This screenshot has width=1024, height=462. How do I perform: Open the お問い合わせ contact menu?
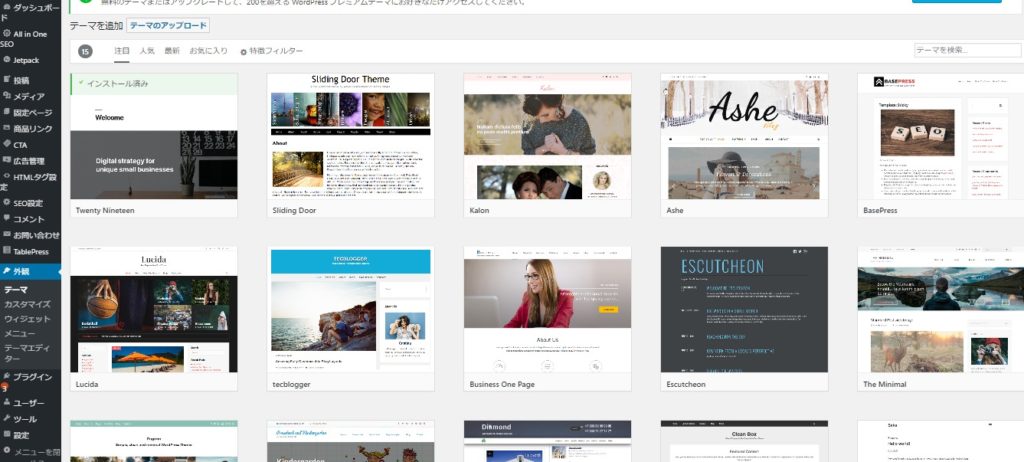31,235
